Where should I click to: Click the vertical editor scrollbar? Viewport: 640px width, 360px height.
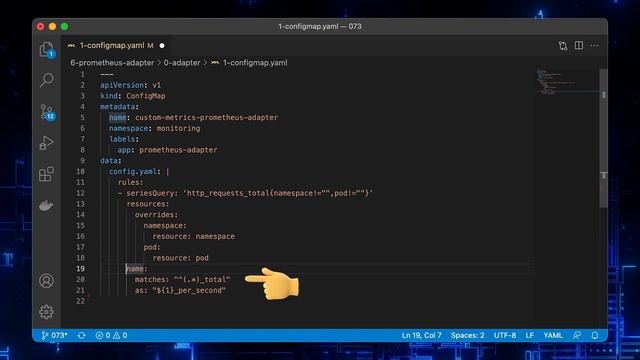click(604, 139)
